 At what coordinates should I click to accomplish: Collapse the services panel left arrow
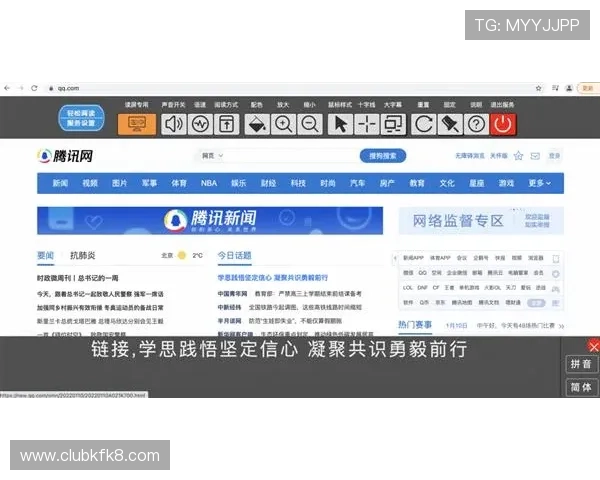click(x=395, y=258)
